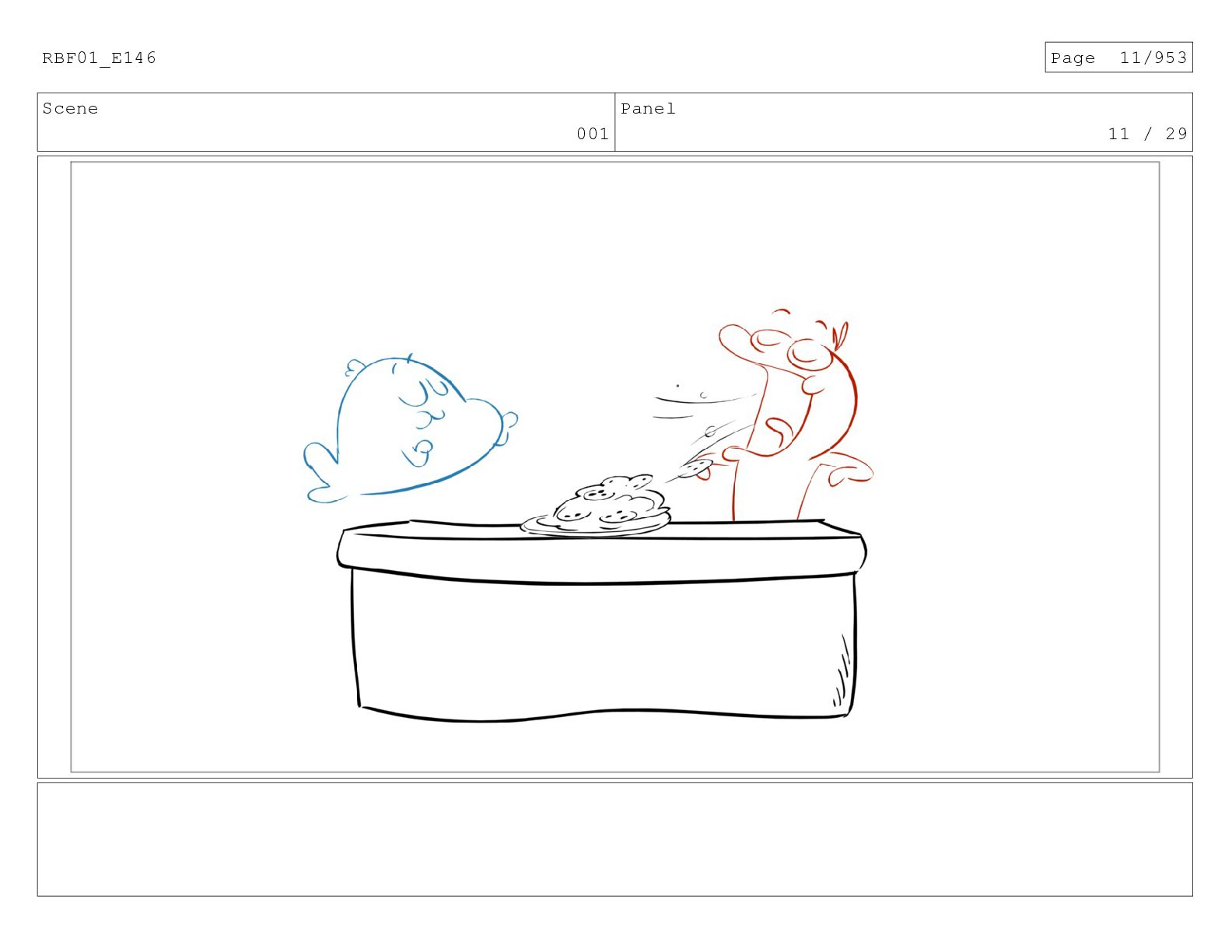Click the empty notes field below the panel
1232x952 pixels.
[614, 839]
